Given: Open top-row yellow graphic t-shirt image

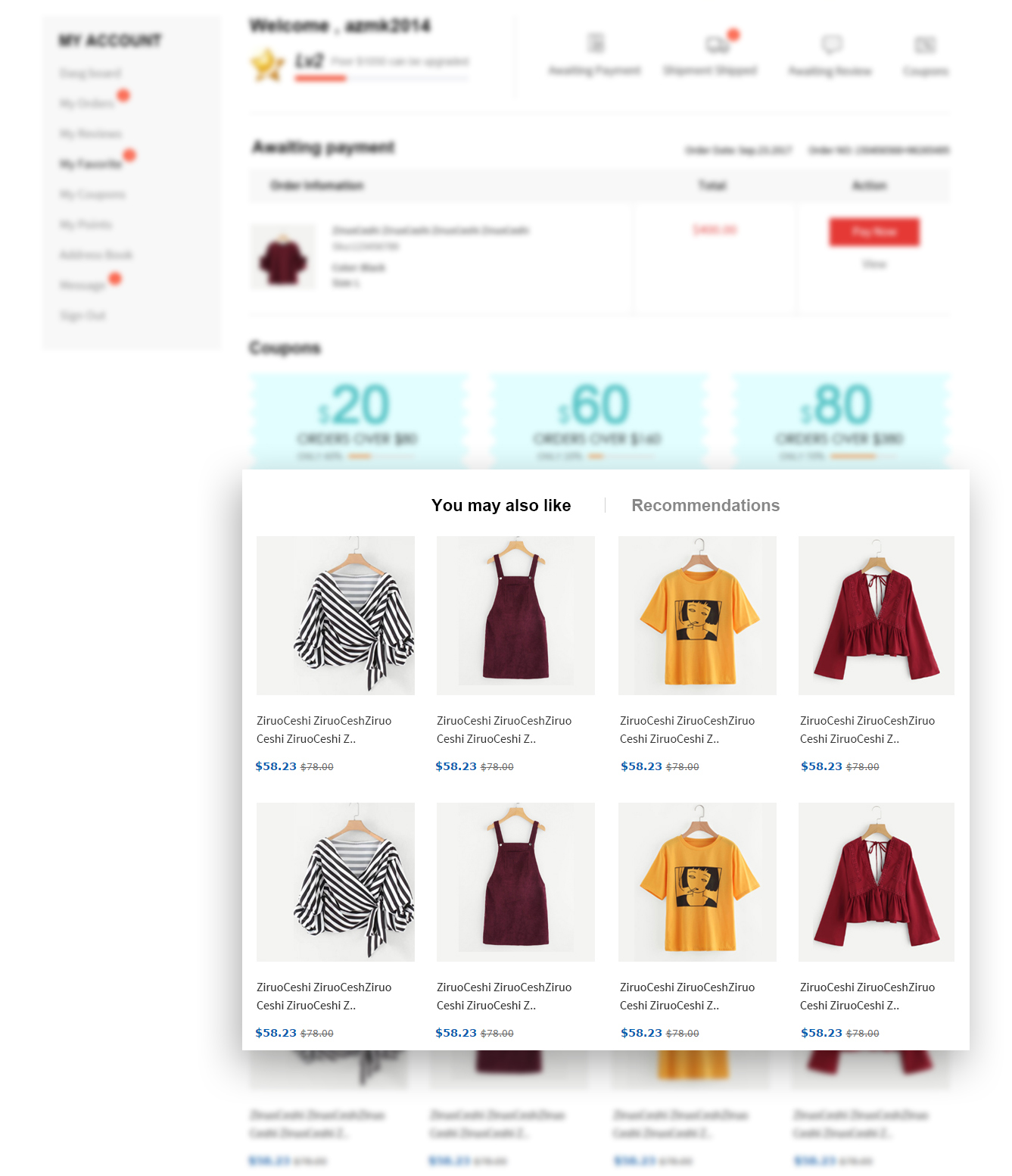Looking at the screenshot, I should click(697, 616).
